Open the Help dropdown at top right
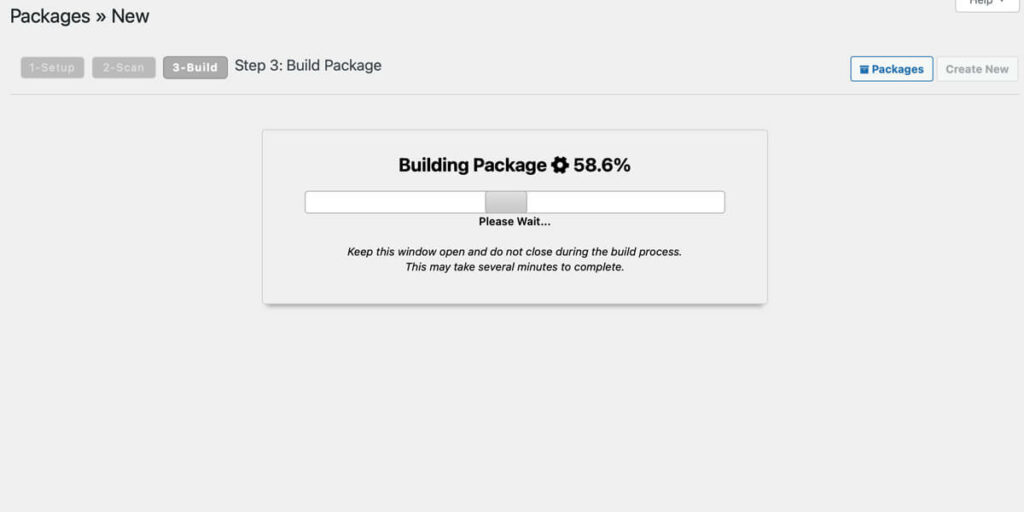This screenshot has width=1024, height=512. pos(987,3)
